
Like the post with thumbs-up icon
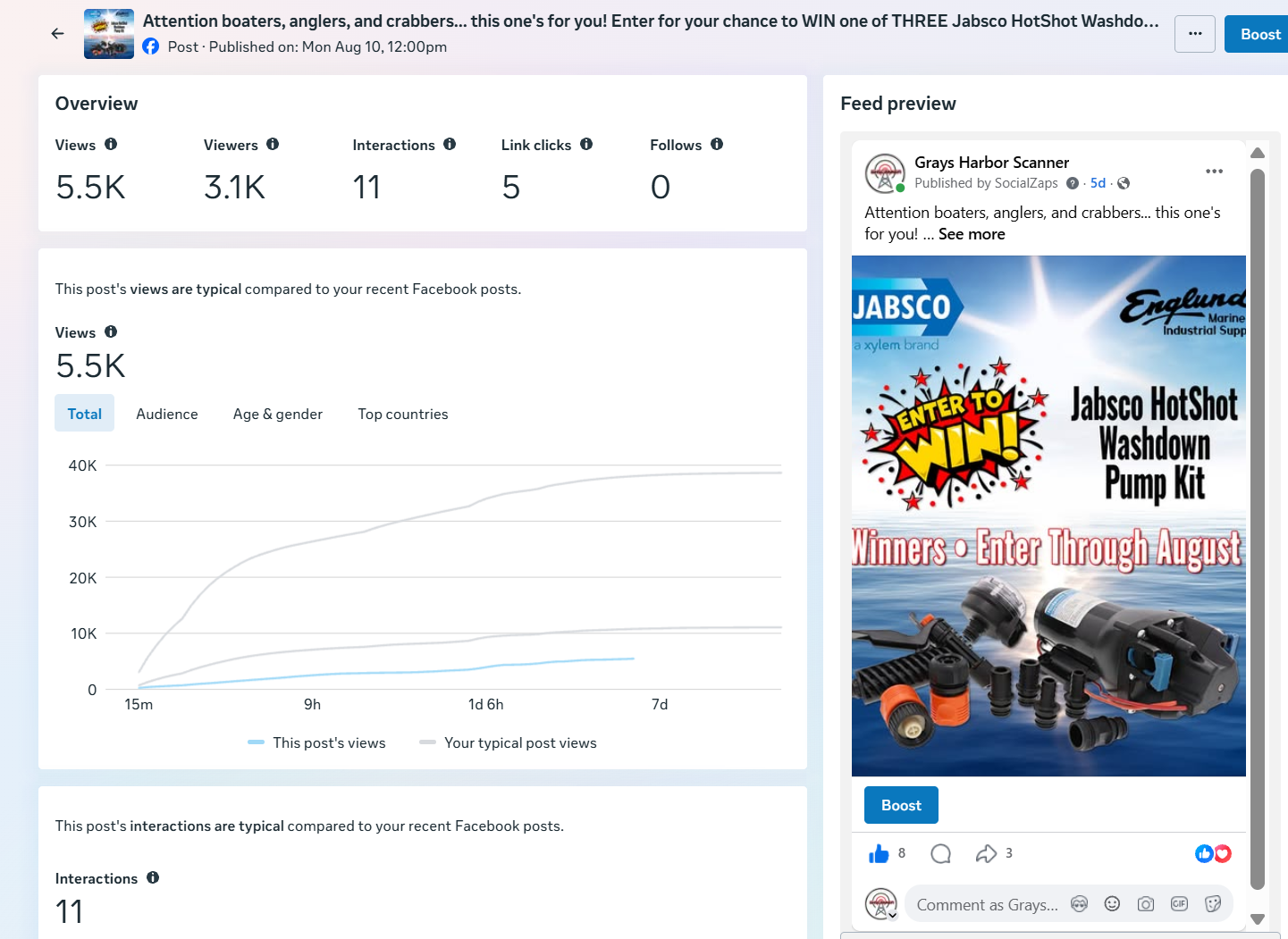pyautogui.click(x=879, y=854)
